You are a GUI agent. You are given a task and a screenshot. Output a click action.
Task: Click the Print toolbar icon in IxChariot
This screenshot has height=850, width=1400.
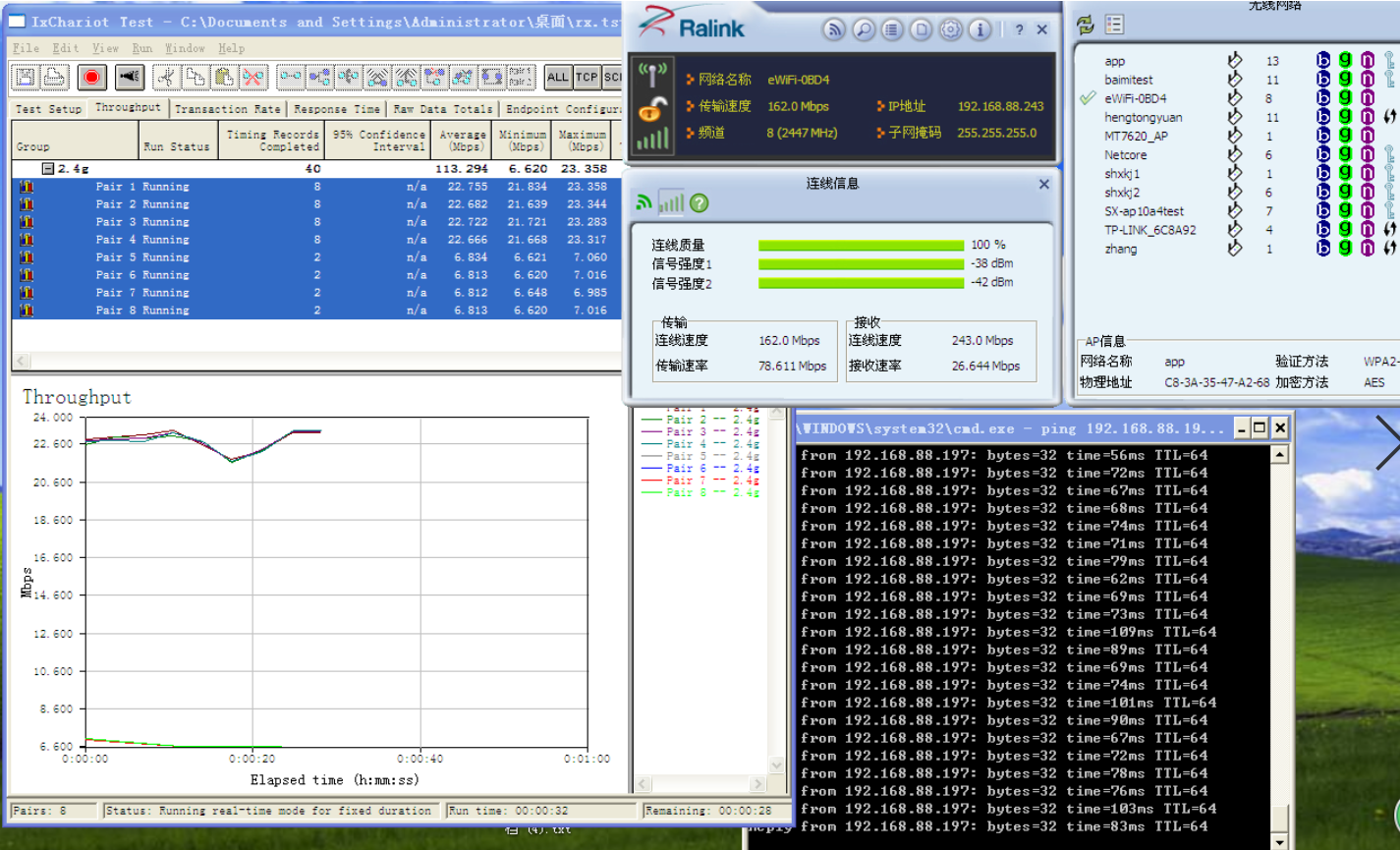(55, 77)
